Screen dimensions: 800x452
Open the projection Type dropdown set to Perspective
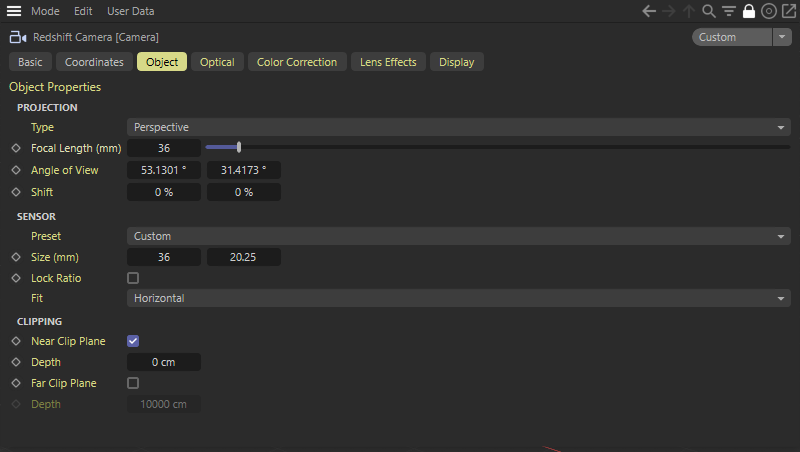click(x=459, y=127)
